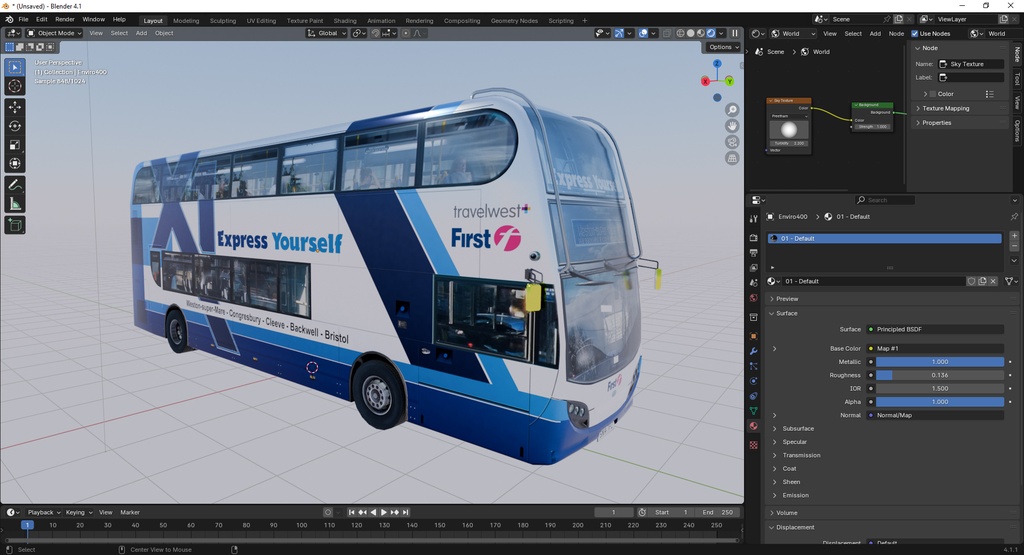
Task: Choose the Add Cube tool
Action: [x=15, y=226]
